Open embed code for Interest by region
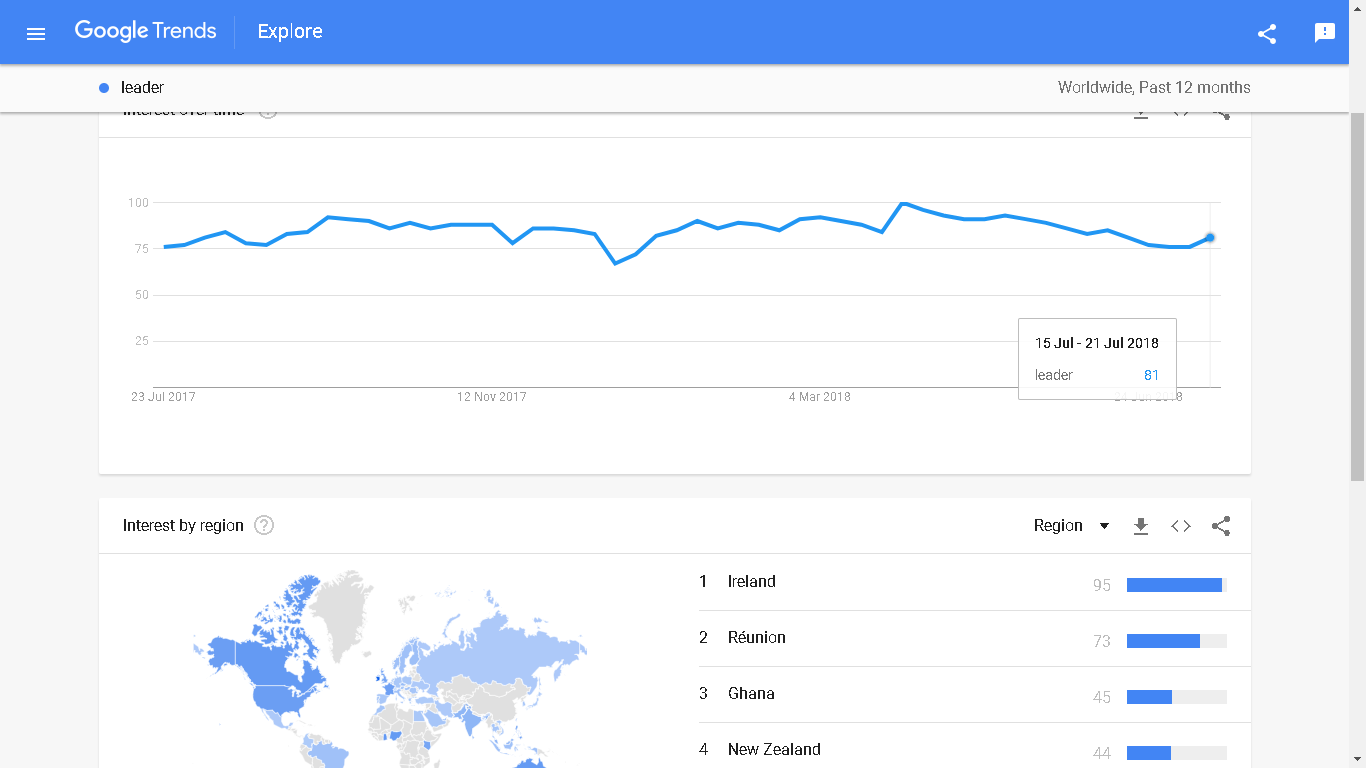The image size is (1366, 768). coord(1181,526)
